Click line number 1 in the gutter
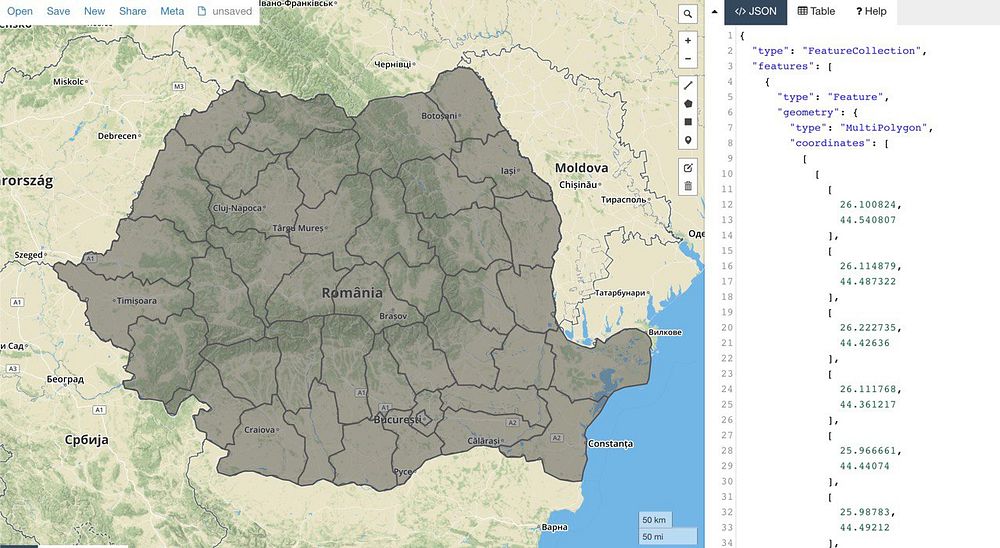The height and width of the screenshot is (548, 1000). tap(730, 35)
